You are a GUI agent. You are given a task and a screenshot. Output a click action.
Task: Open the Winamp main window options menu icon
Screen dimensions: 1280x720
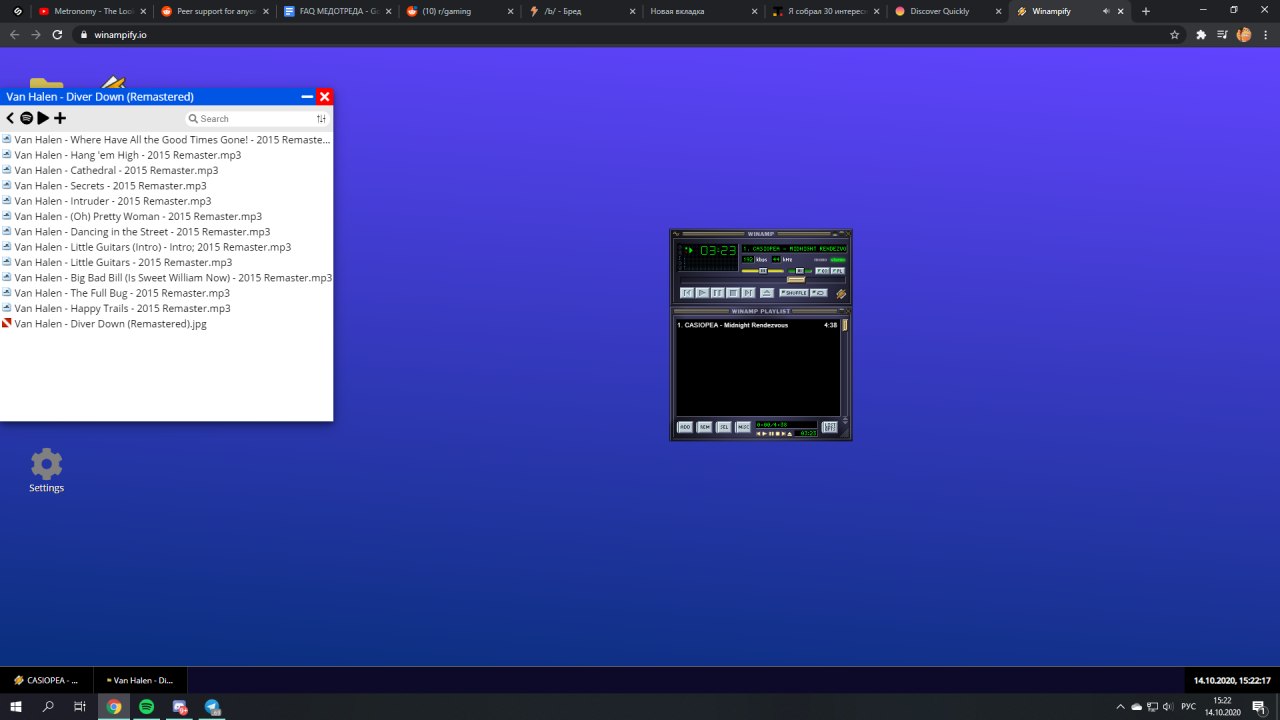point(676,234)
